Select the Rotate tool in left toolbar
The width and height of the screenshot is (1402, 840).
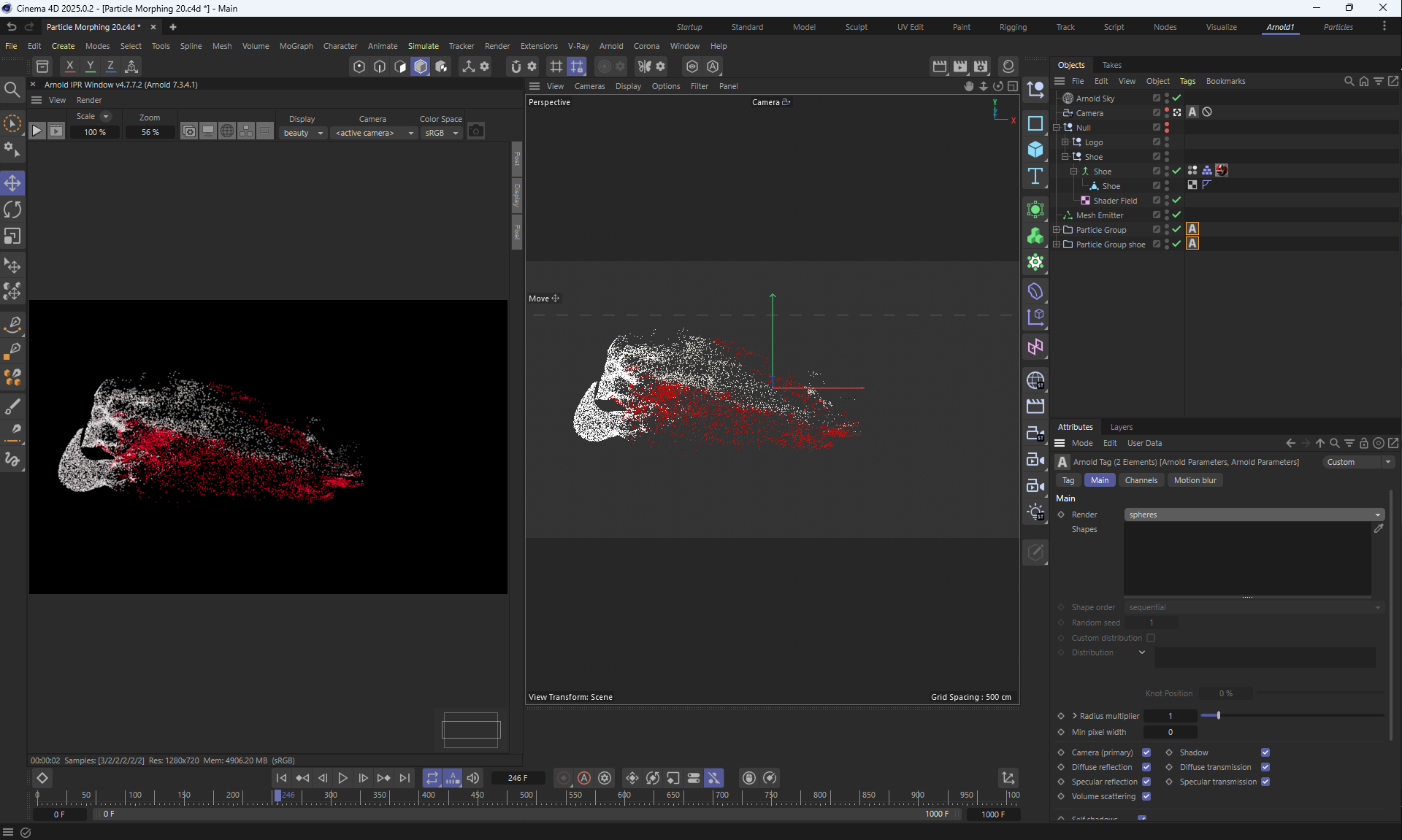click(12, 210)
